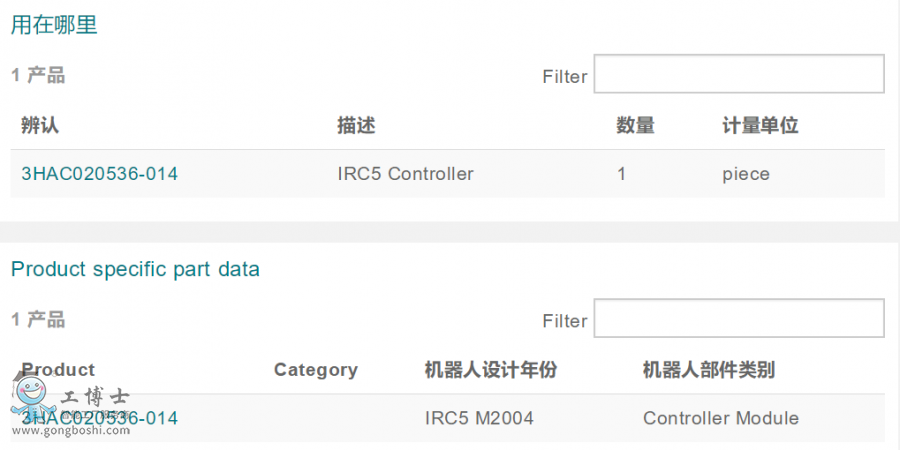
Task: Select the Controller Module cell
Action: coord(720,418)
